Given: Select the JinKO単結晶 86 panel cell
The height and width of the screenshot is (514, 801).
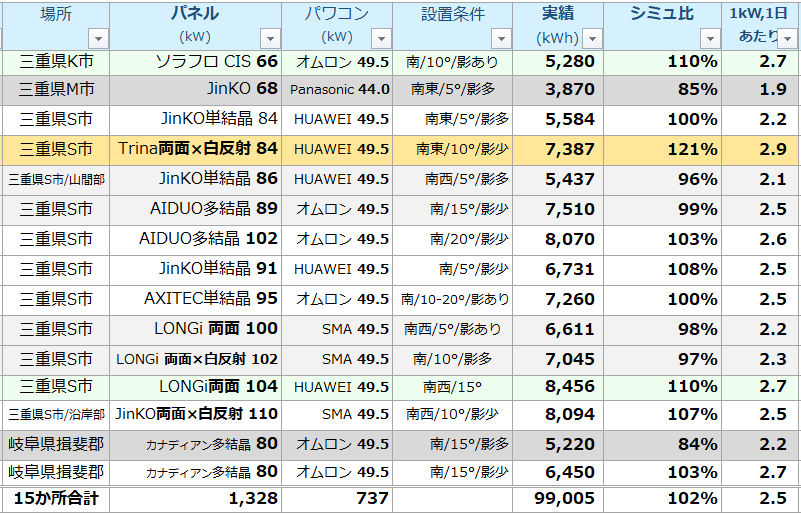Looking at the screenshot, I should pyautogui.click(x=196, y=179).
